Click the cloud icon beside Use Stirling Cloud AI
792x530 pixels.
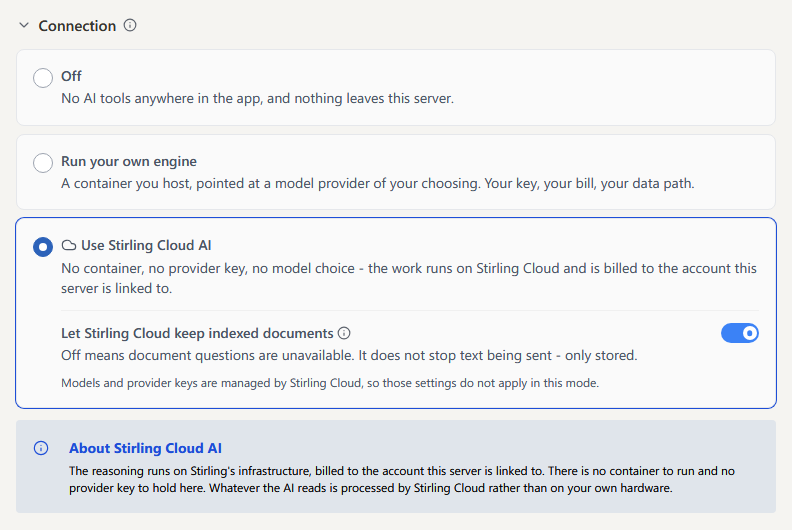click(69, 246)
